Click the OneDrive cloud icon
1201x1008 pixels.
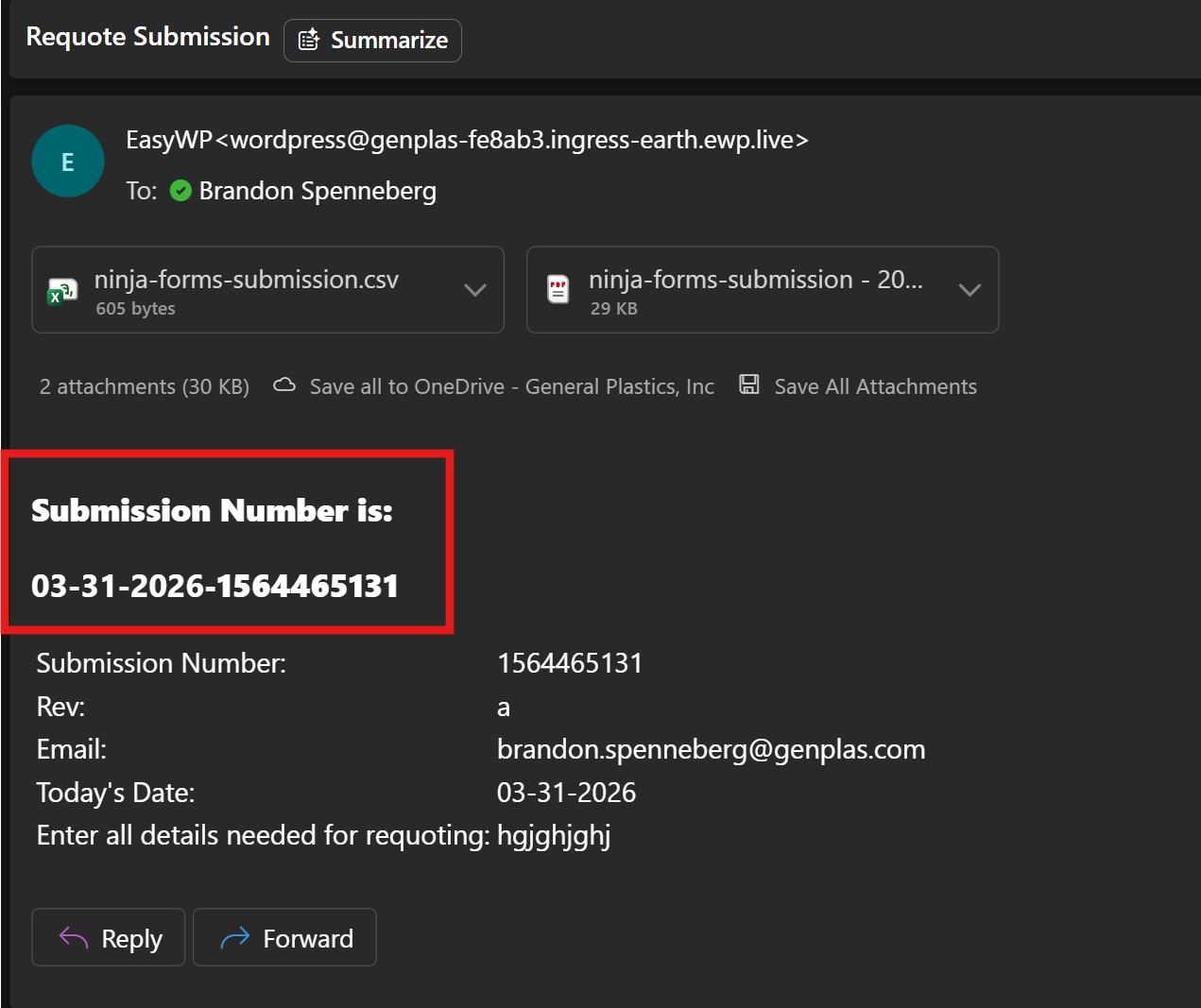[x=284, y=385]
